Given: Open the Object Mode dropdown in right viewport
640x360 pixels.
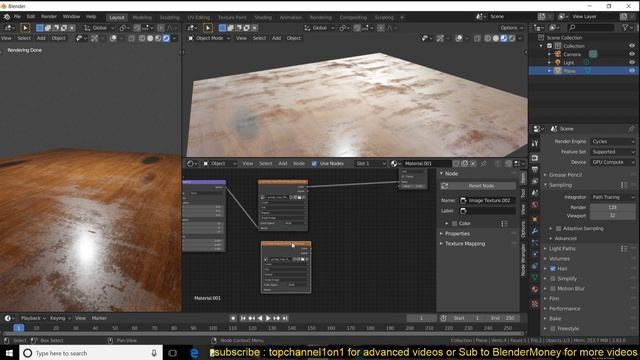Looking at the screenshot, I should (x=209, y=38).
